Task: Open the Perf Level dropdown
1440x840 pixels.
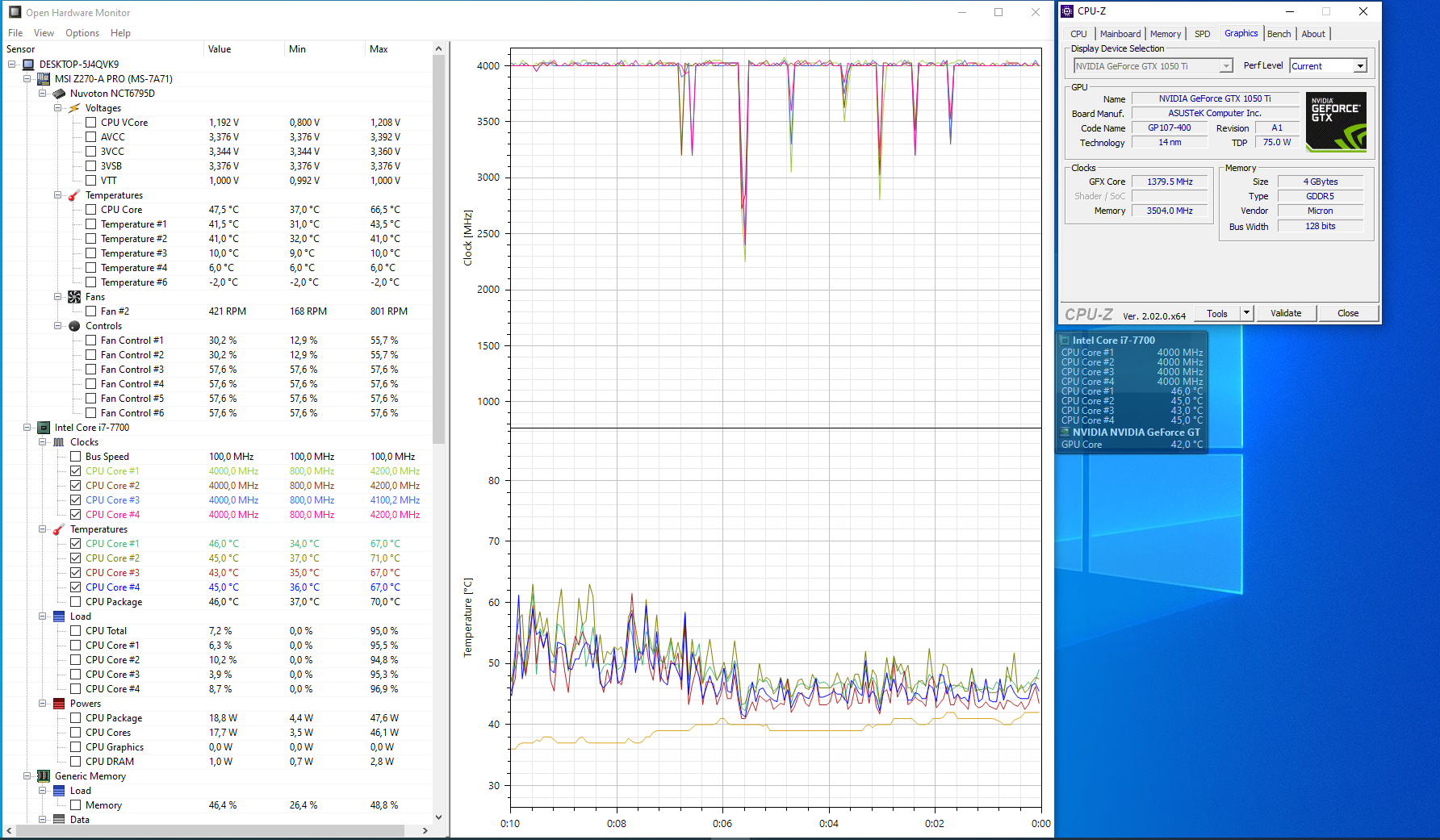Action: [1360, 66]
